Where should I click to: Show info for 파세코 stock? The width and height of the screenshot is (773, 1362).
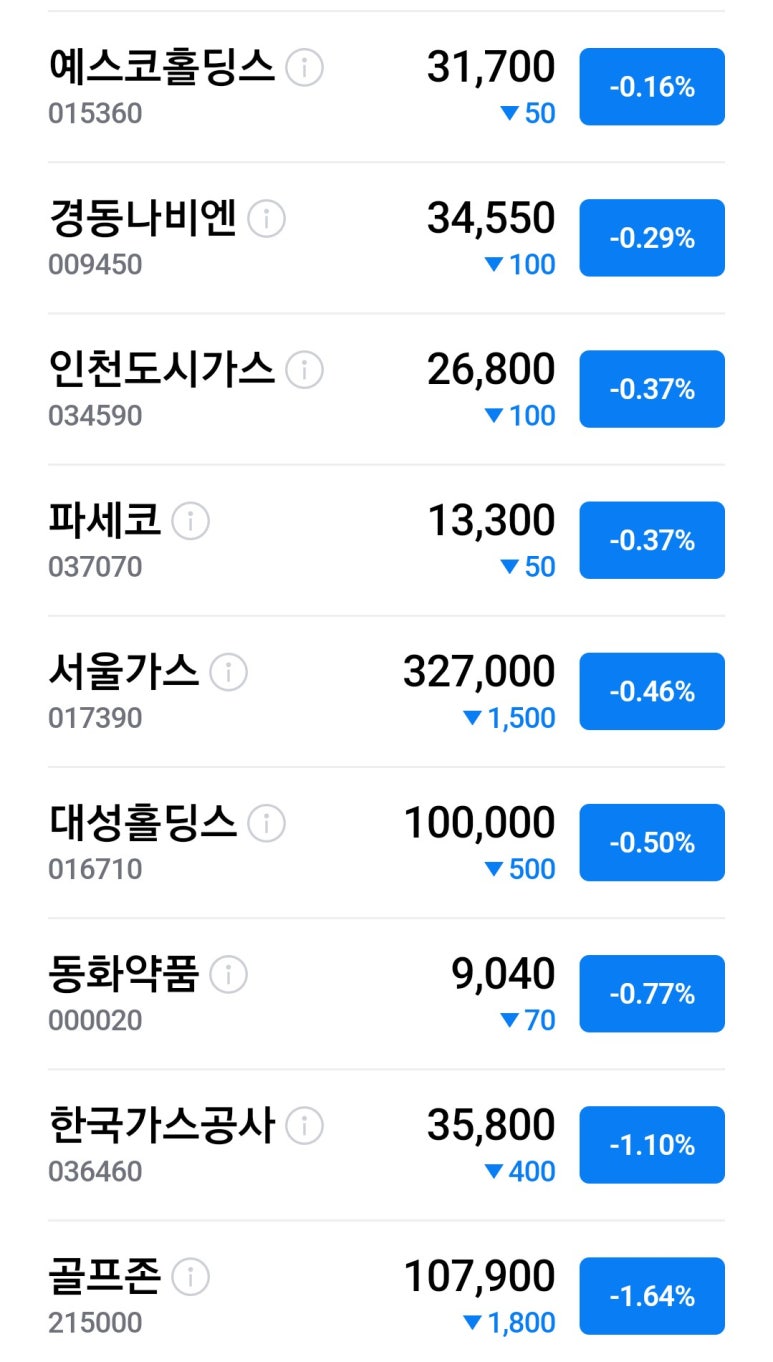(x=191, y=521)
